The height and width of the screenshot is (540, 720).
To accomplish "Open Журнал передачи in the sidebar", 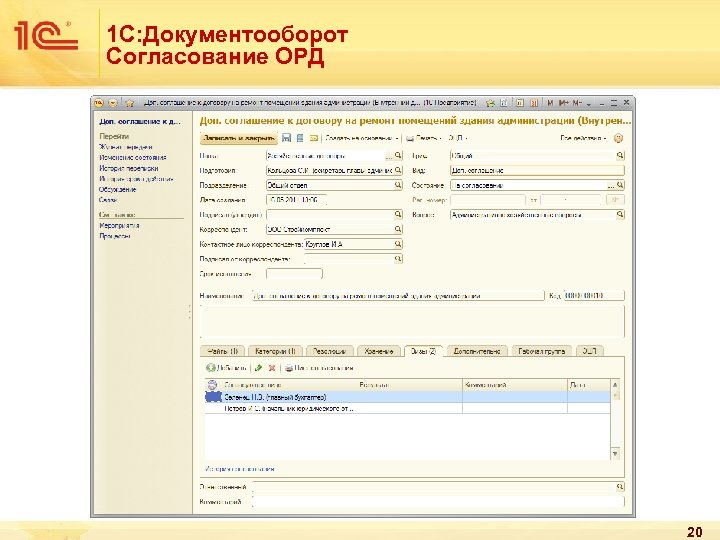I will pyautogui.click(x=126, y=147).
